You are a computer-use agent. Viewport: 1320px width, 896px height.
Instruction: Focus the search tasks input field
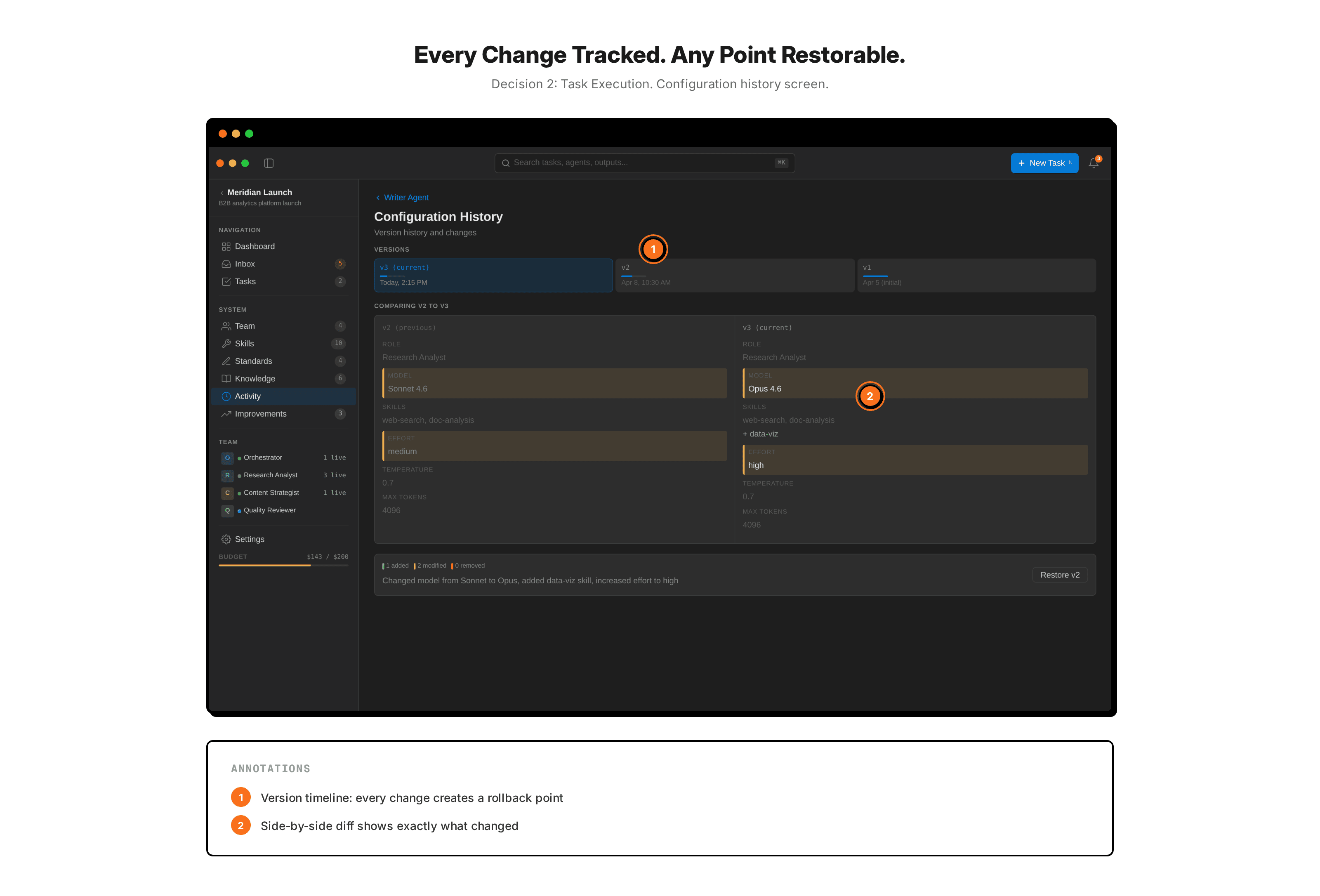(x=644, y=163)
